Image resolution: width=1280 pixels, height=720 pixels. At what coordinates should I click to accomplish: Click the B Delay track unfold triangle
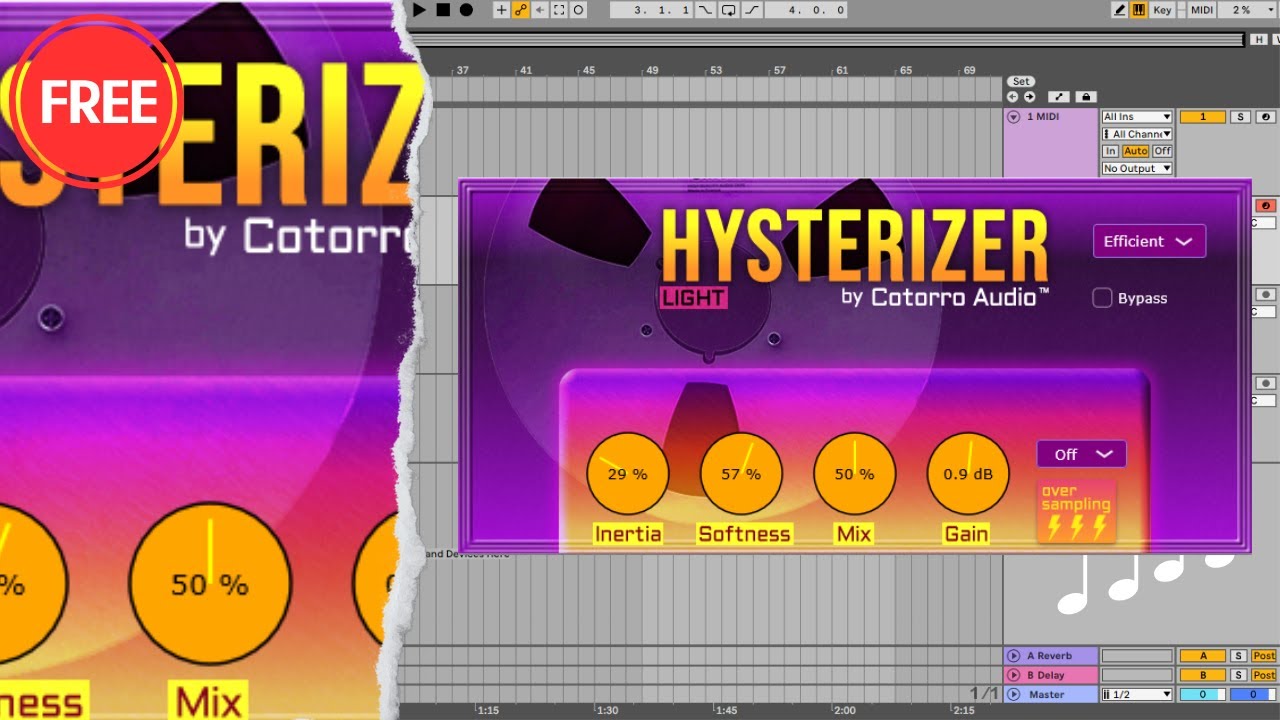1013,675
